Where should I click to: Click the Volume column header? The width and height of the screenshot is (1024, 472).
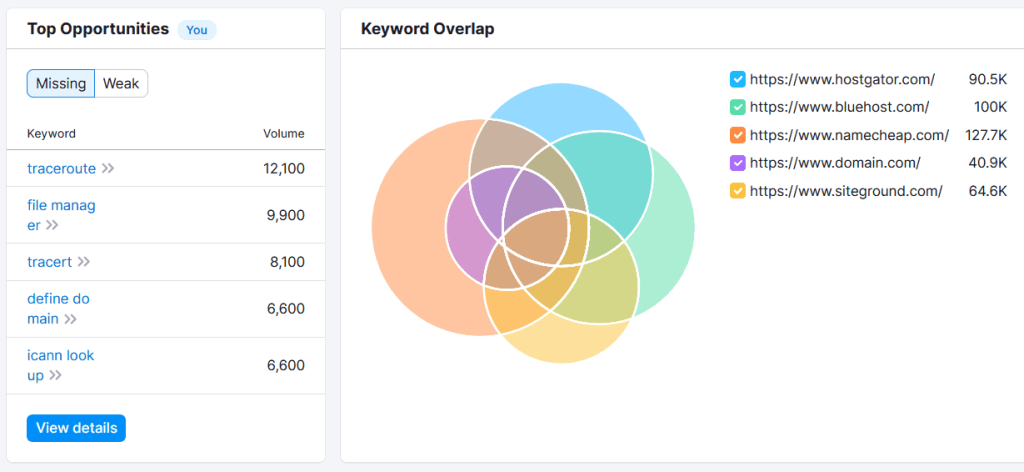coord(283,134)
